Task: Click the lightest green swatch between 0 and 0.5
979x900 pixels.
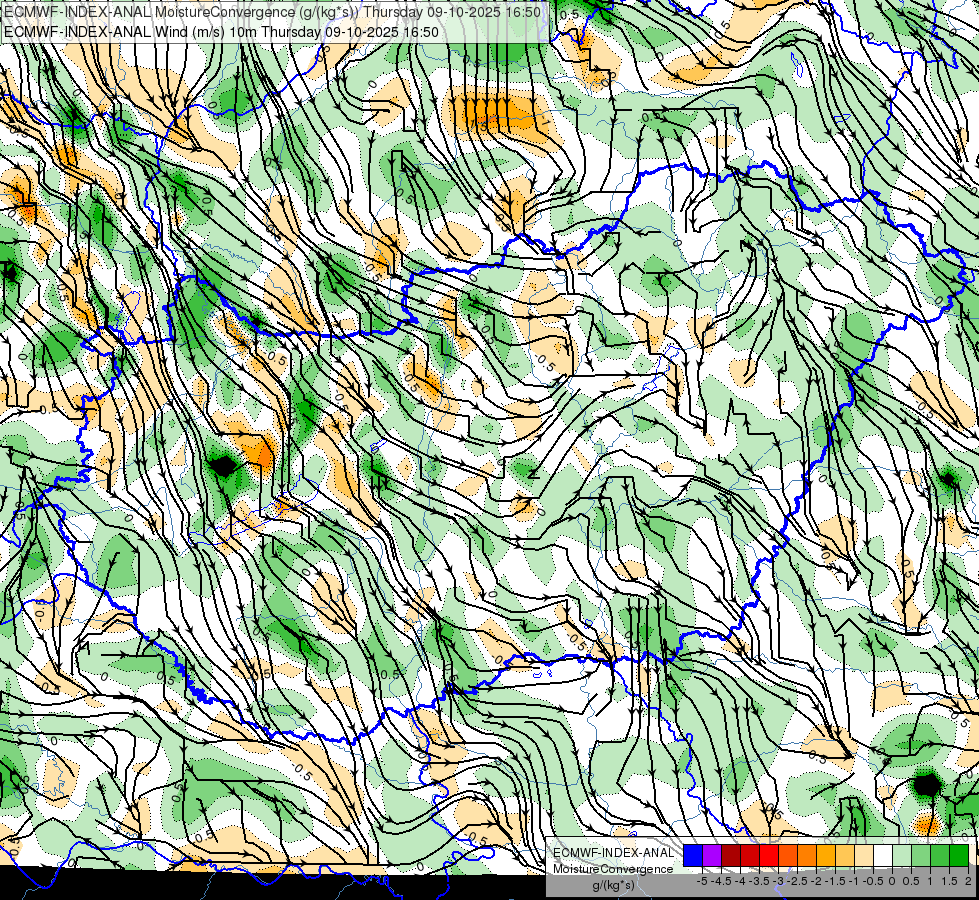Action: click(902, 855)
